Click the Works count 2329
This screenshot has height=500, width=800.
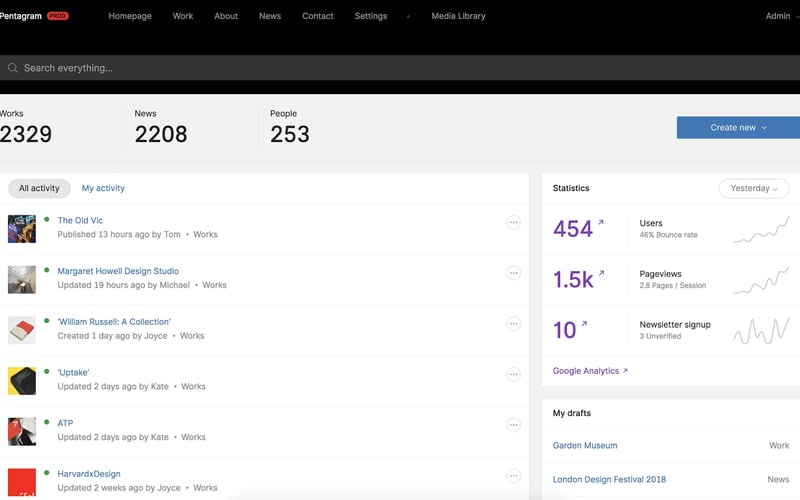(x=26, y=134)
